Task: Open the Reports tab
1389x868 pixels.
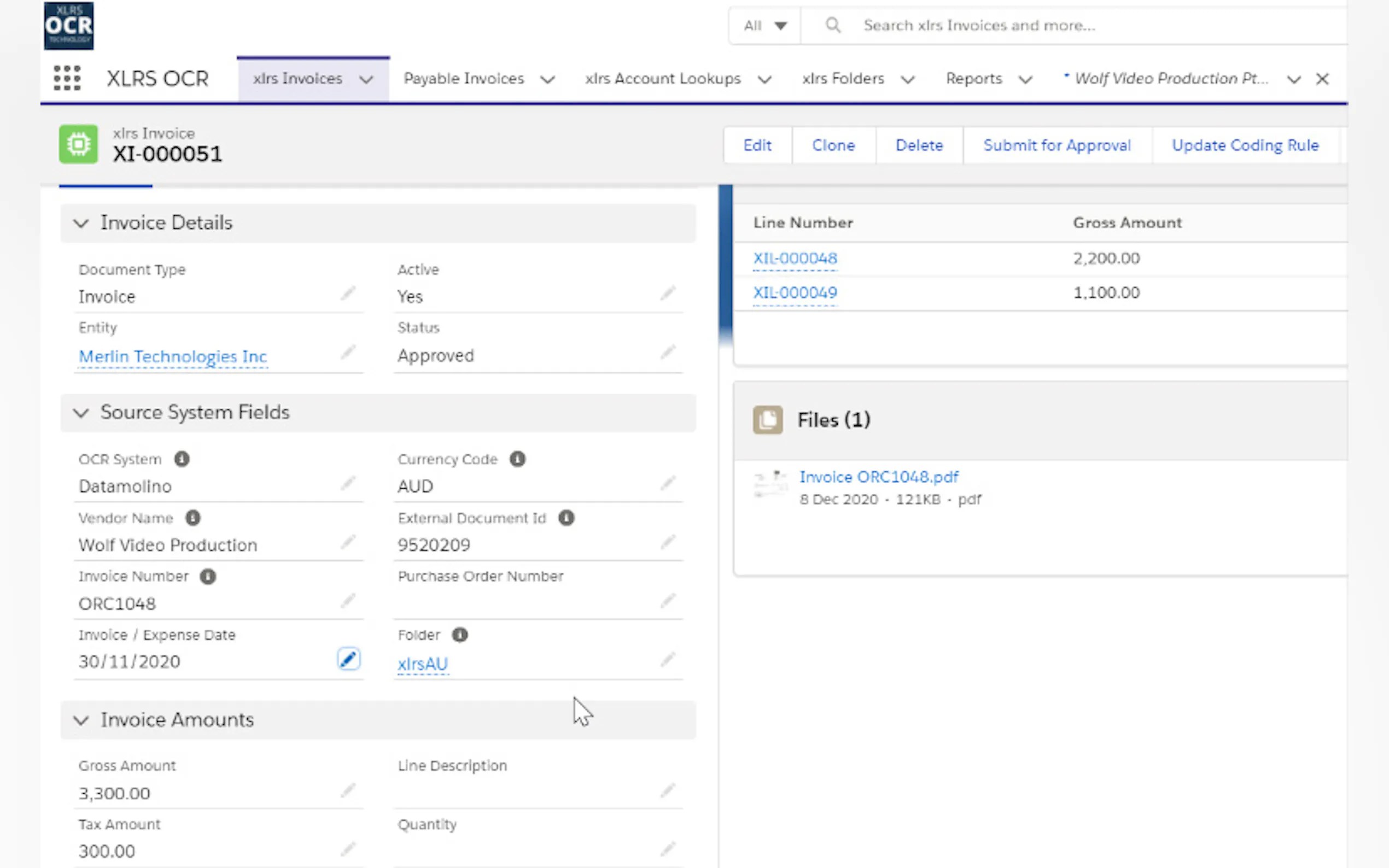Action: [x=973, y=79]
